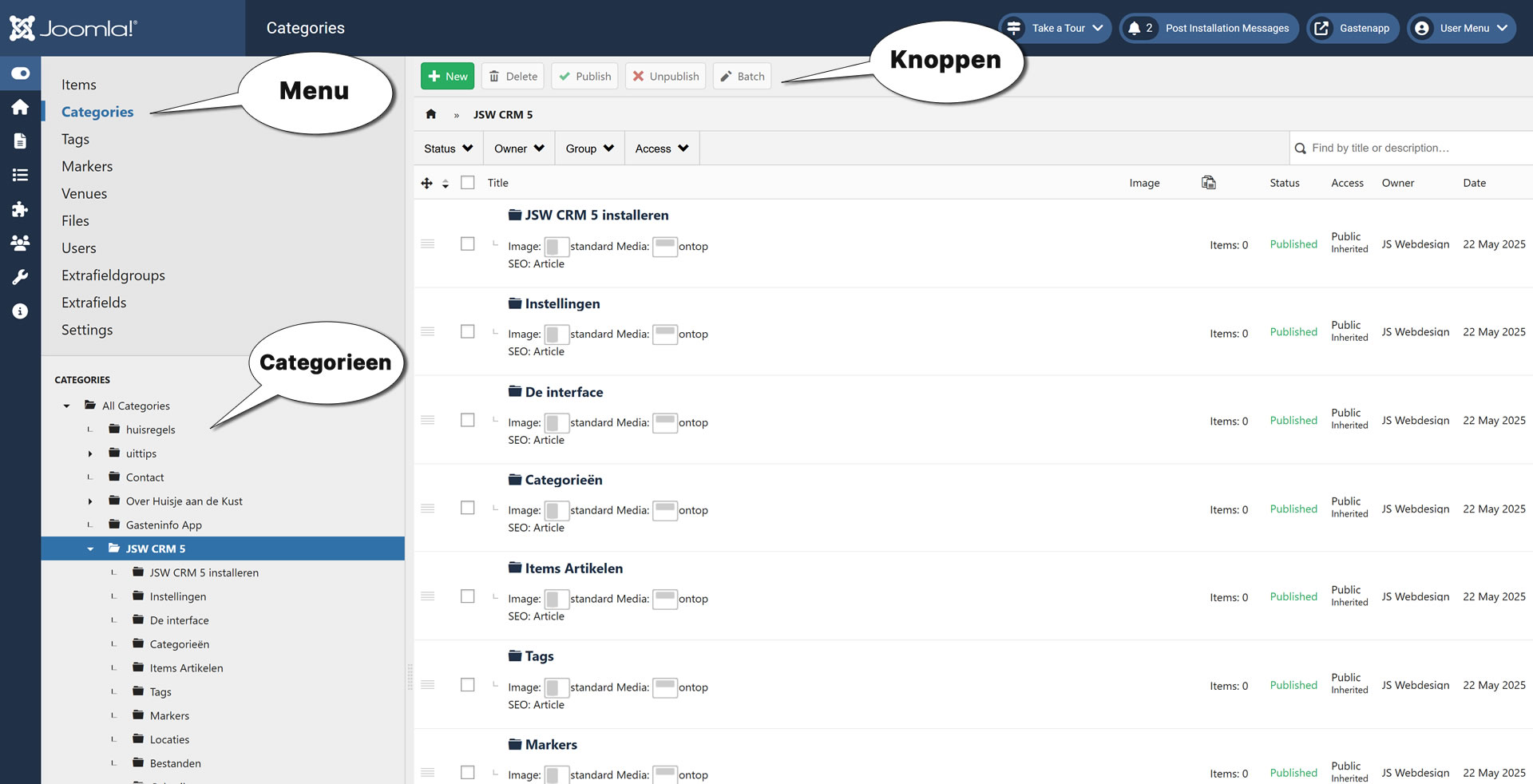Open the Users group icon in sidebar
Viewport: 1533px width, 784px height.
[x=20, y=243]
